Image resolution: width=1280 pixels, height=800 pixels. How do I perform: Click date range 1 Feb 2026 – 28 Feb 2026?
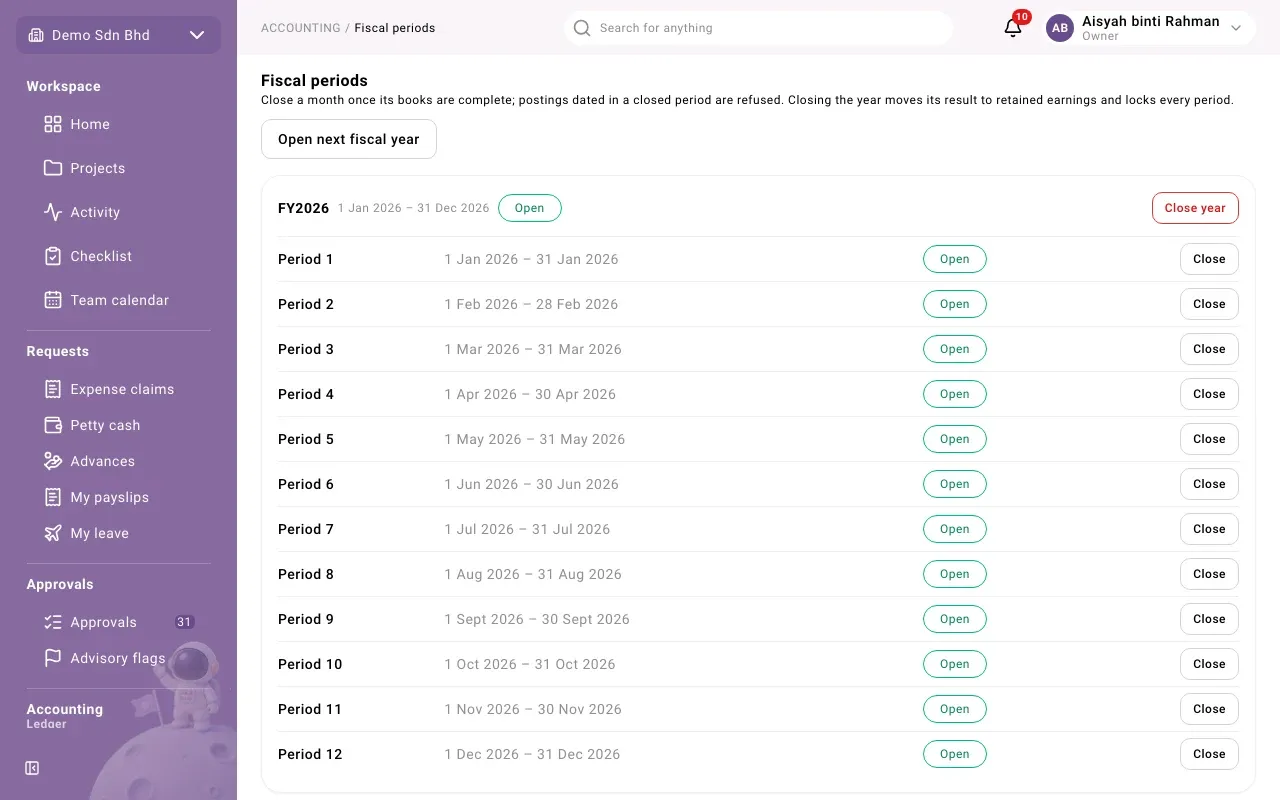point(531,304)
